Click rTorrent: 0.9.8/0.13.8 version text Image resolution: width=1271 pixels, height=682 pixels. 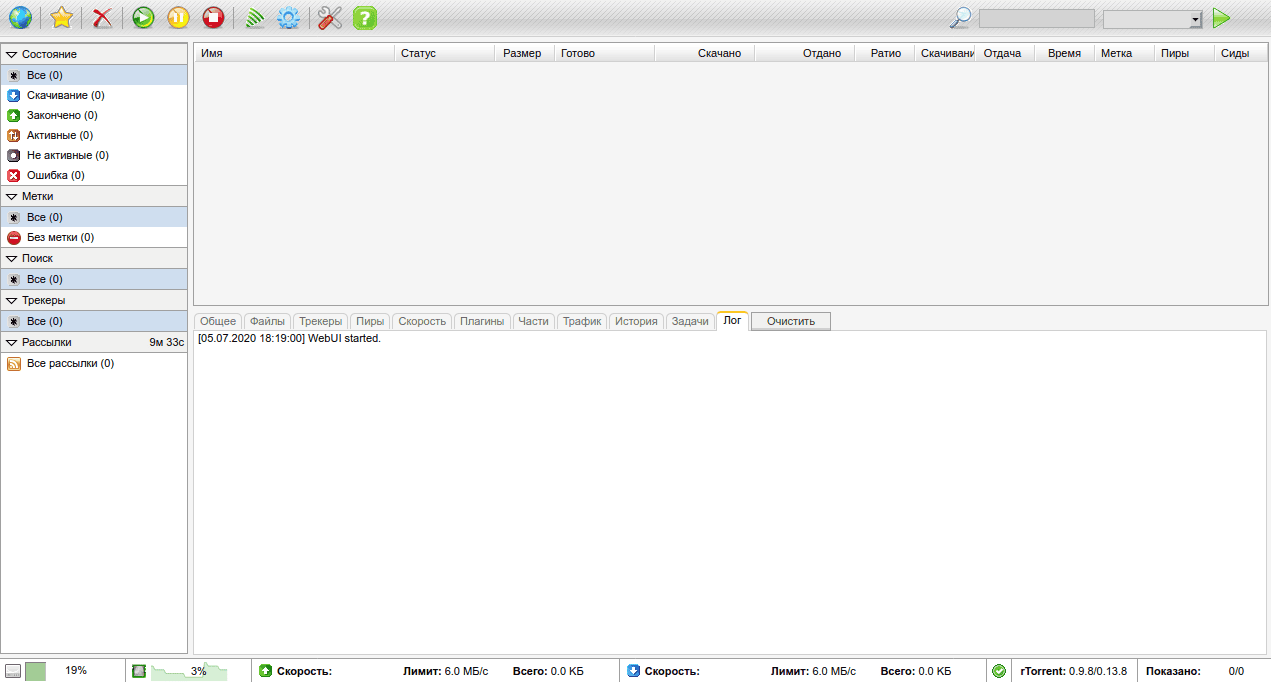(1073, 671)
